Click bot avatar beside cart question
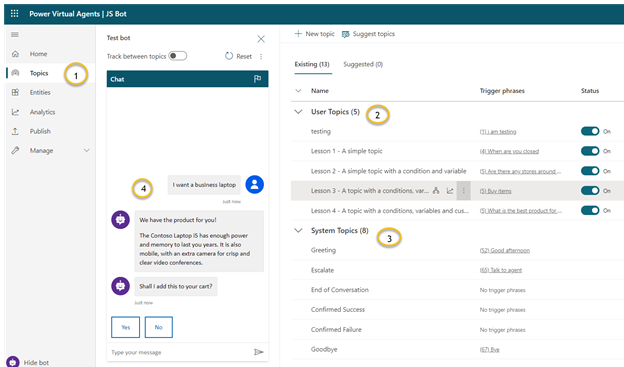 [120, 286]
